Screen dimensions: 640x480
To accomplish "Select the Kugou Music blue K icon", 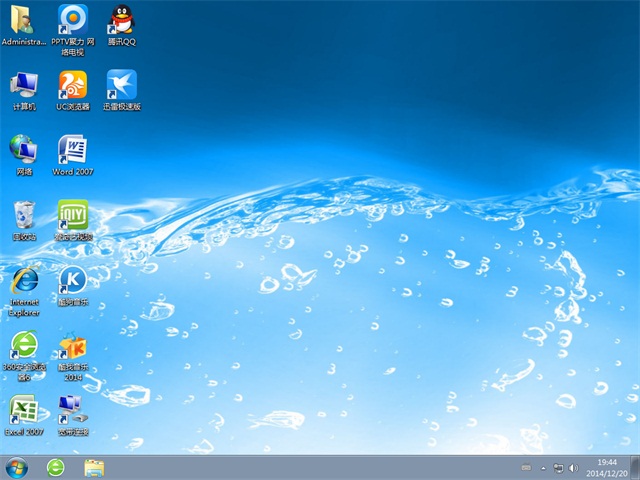I will pyautogui.click(x=72, y=280).
